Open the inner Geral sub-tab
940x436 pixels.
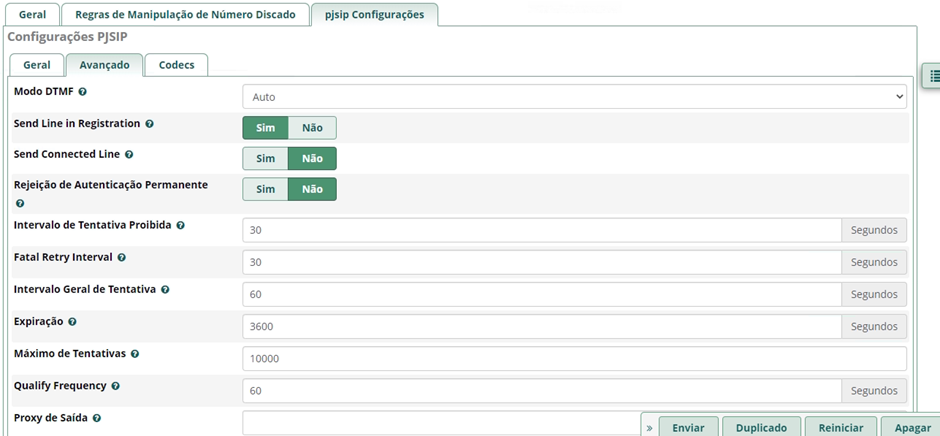click(x=37, y=65)
